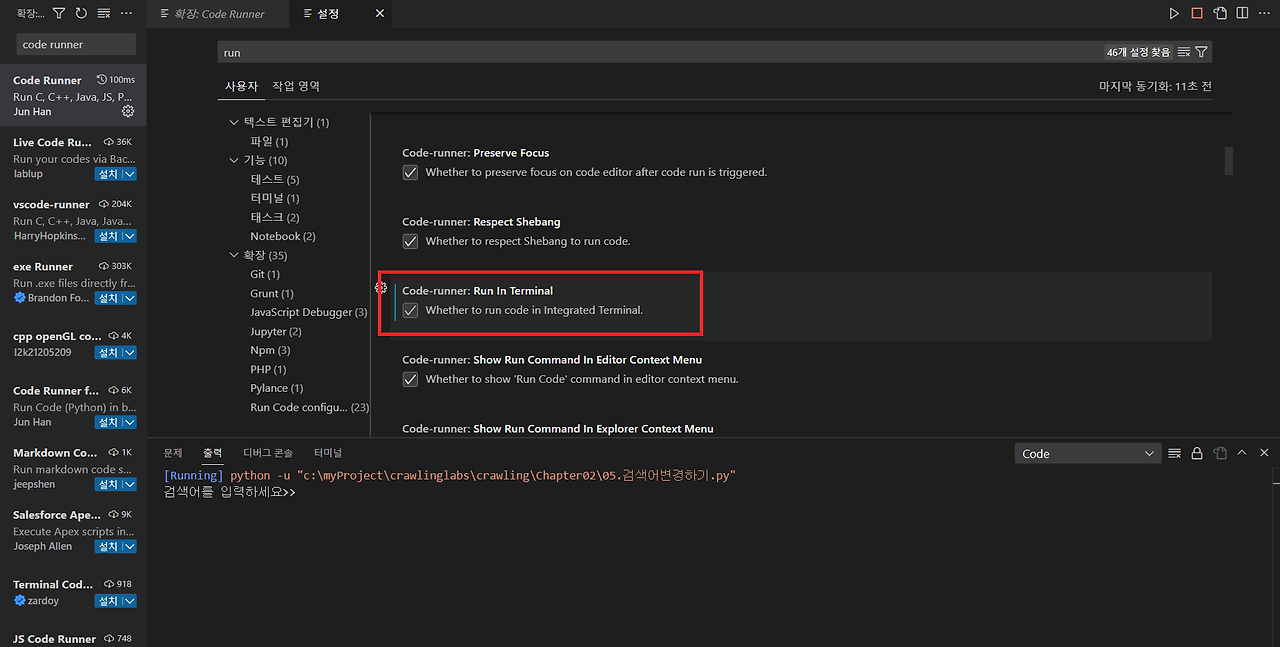Open the Code output channel dropdown
The width and height of the screenshot is (1280, 647).
click(x=1088, y=452)
